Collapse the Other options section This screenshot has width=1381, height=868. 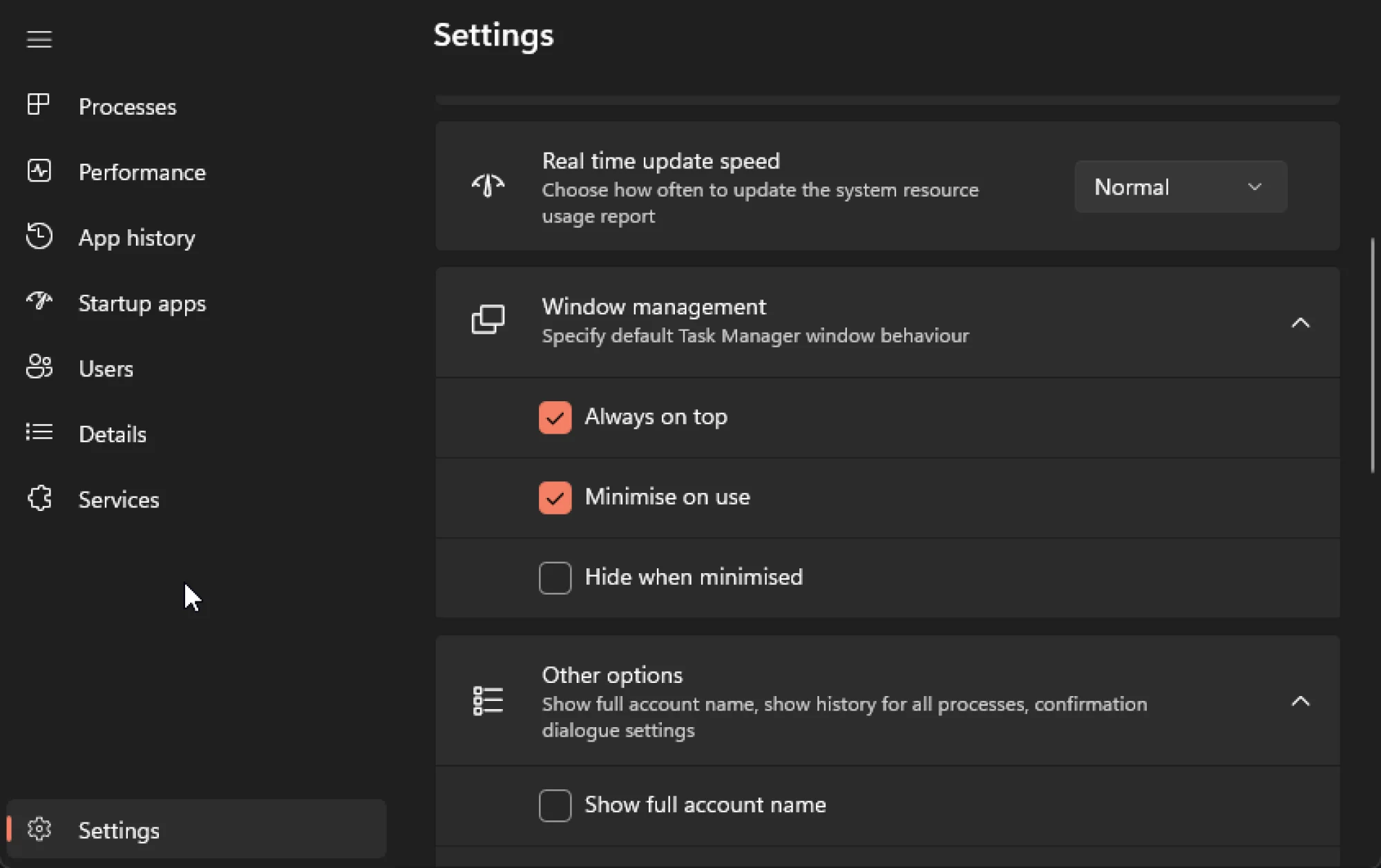(1300, 702)
